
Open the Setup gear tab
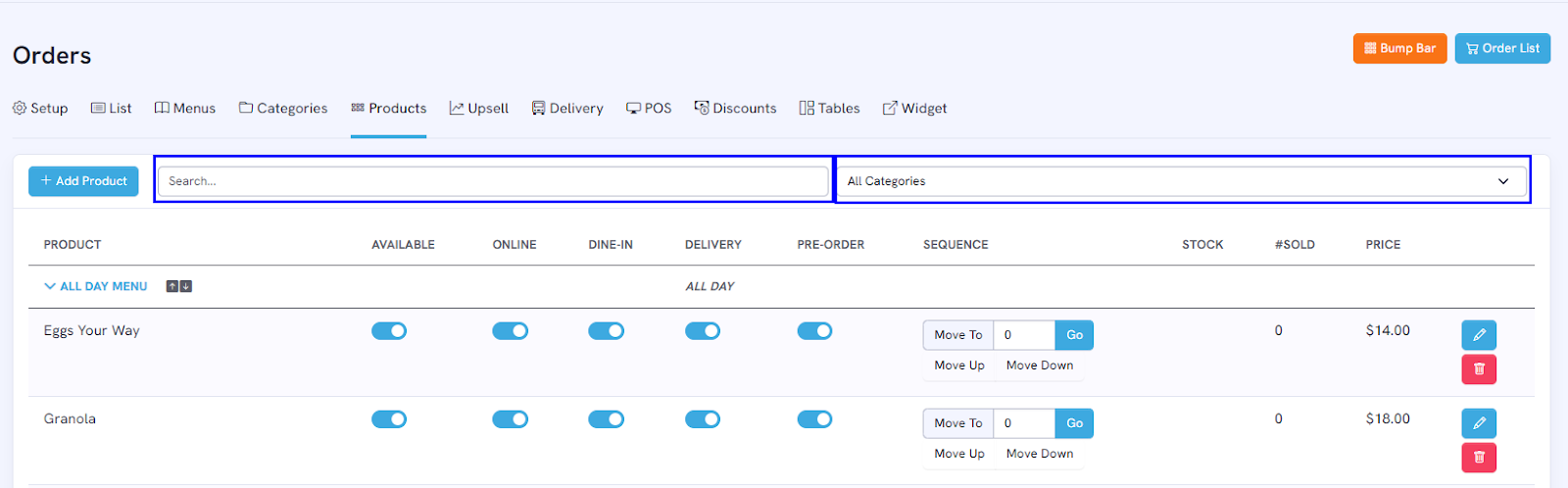pos(40,108)
